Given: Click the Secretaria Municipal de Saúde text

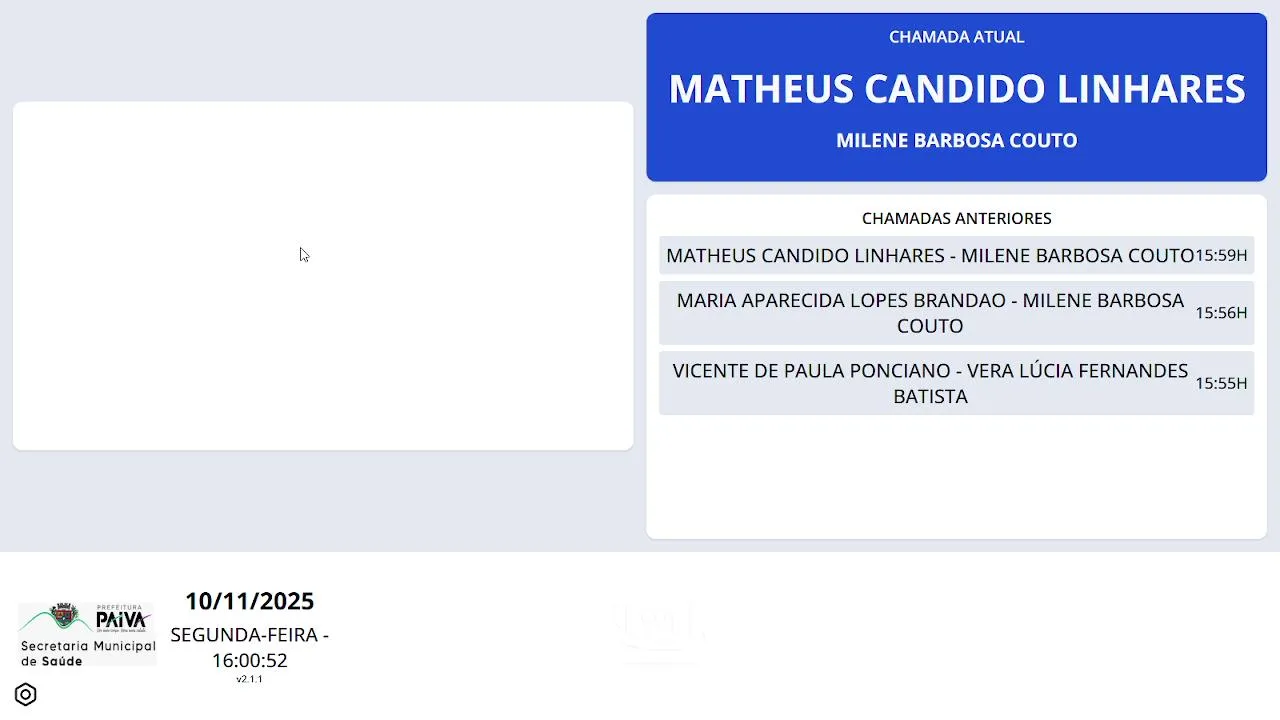Looking at the screenshot, I should [88, 654].
